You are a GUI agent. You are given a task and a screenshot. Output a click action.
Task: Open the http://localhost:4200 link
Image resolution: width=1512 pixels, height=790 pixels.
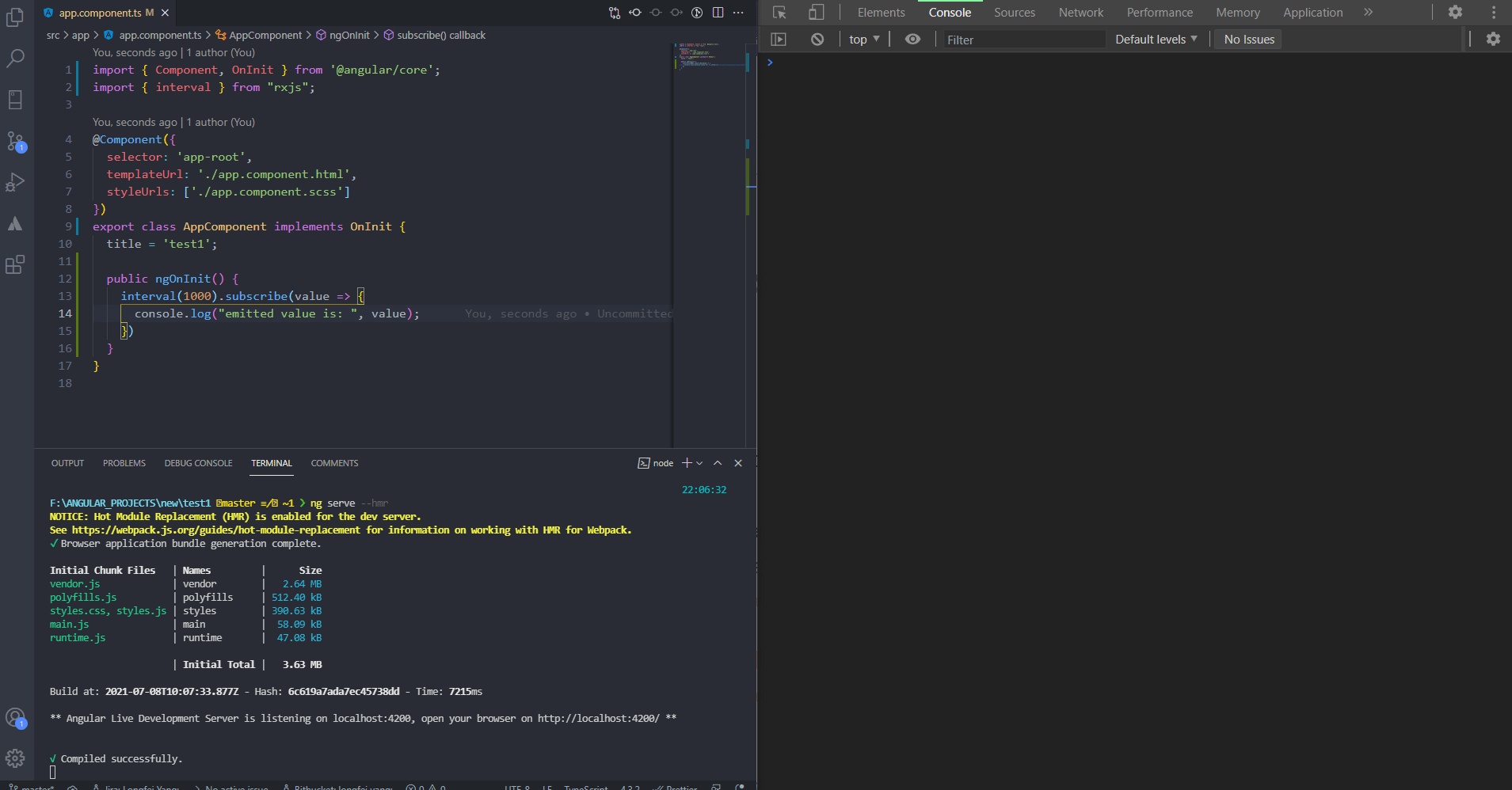[597, 718]
